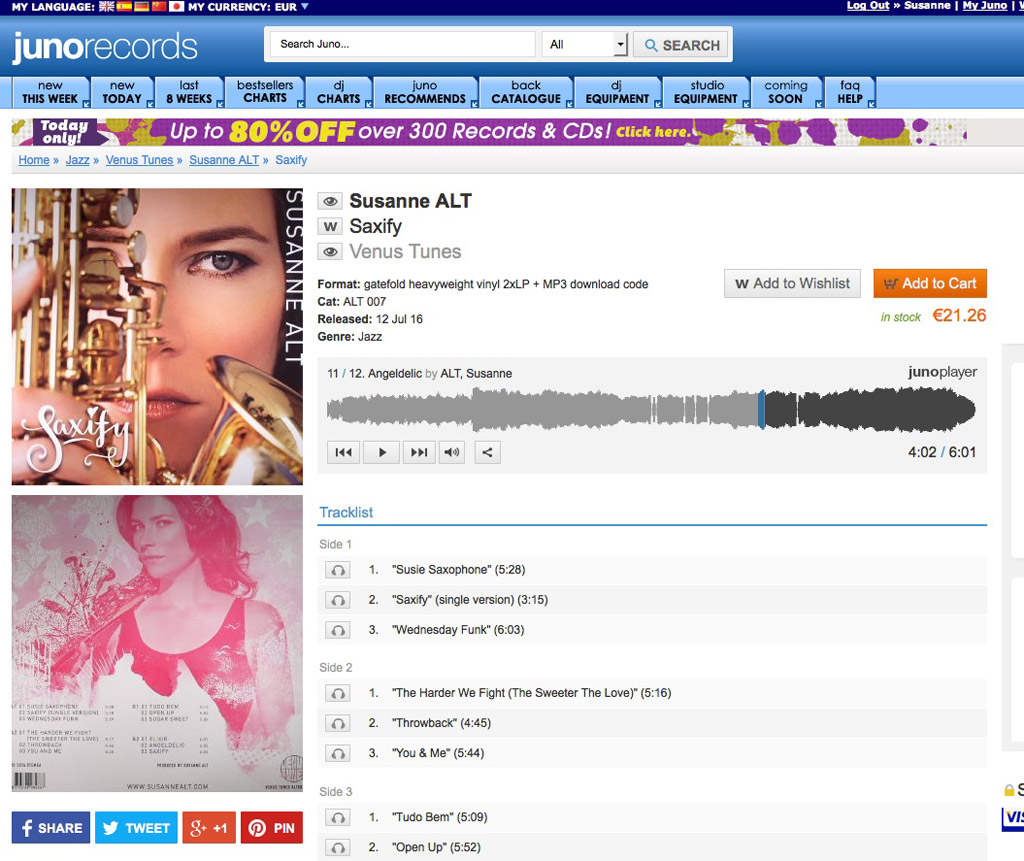Toggle watch eye icon for Susanne ALT
This screenshot has height=861, width=1024.
point(330,201)
